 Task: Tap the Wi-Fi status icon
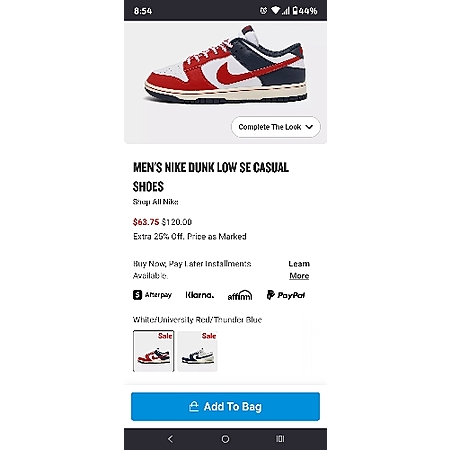click(x=275, y=11)
